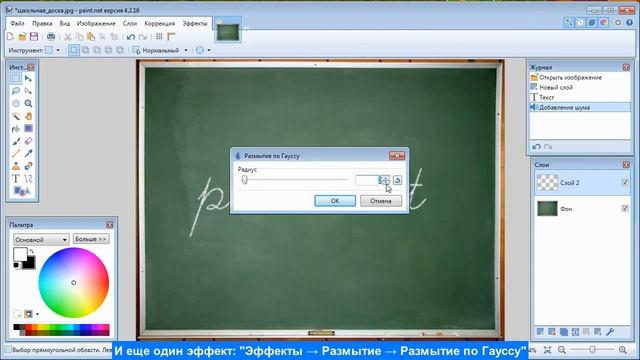Image resolution: width=640 pixels, height=360 pixels.
Task: Select the Magic Wand tool
Action: 16,116
